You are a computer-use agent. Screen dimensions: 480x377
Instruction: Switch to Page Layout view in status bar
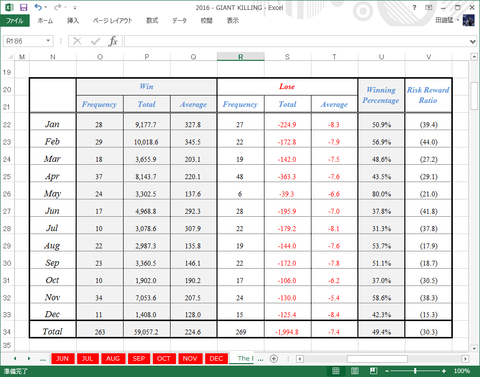355,371
